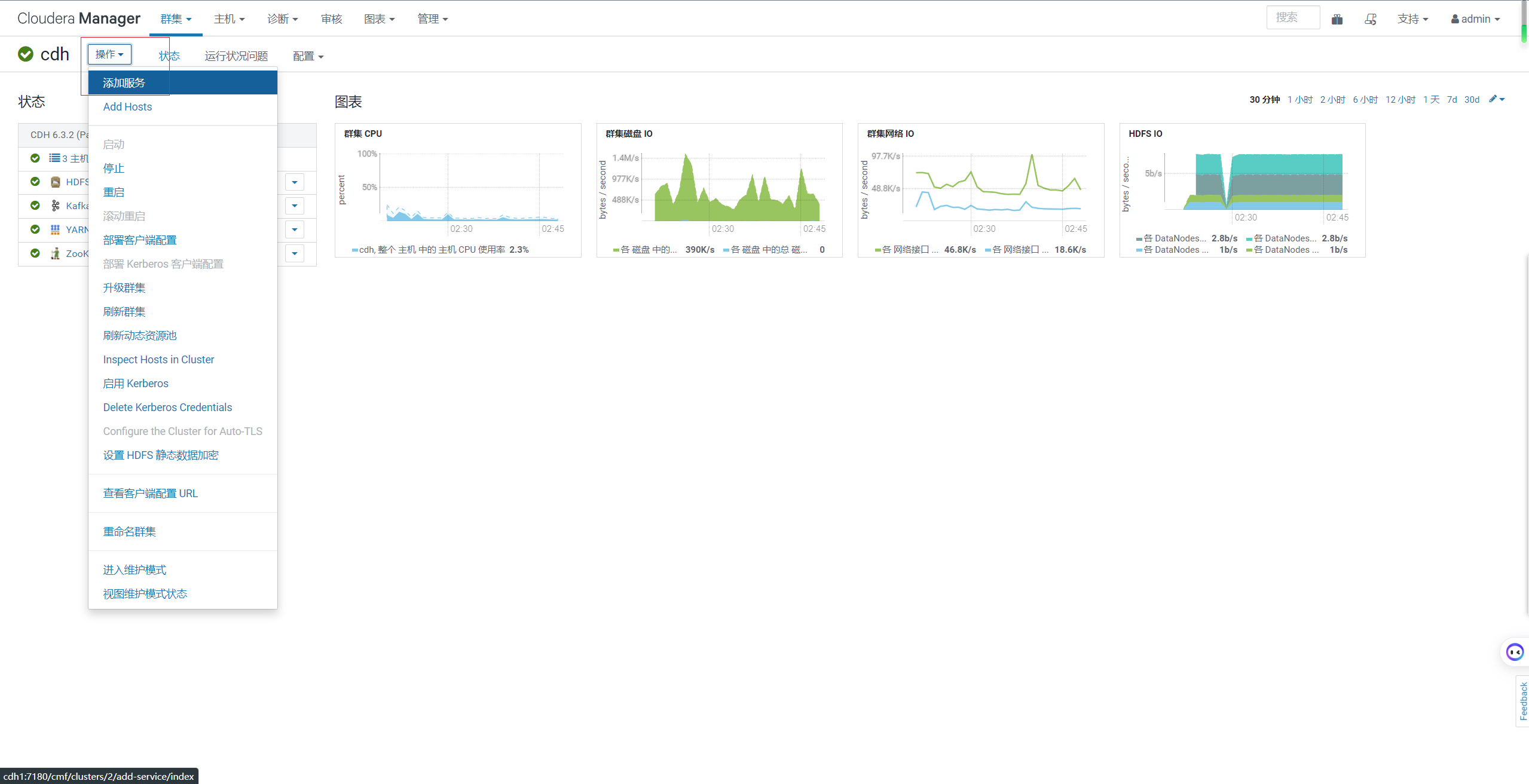Viewport: 1529px width, 784px height.
Task: Open the 图表 menu in top navigation
Action: (x=380, y=19)
